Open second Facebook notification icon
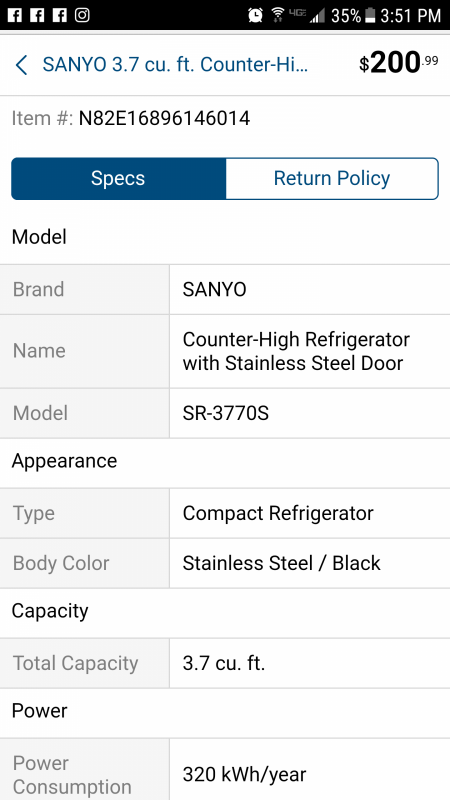This screenshot has height=800, width=450. (x=37, y=15)
